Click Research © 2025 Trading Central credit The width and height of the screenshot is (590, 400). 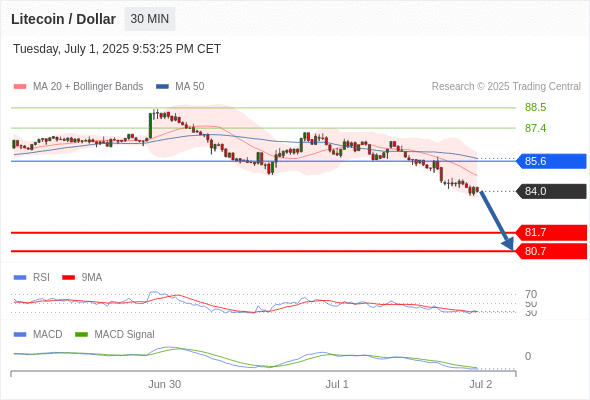point(506,87)
